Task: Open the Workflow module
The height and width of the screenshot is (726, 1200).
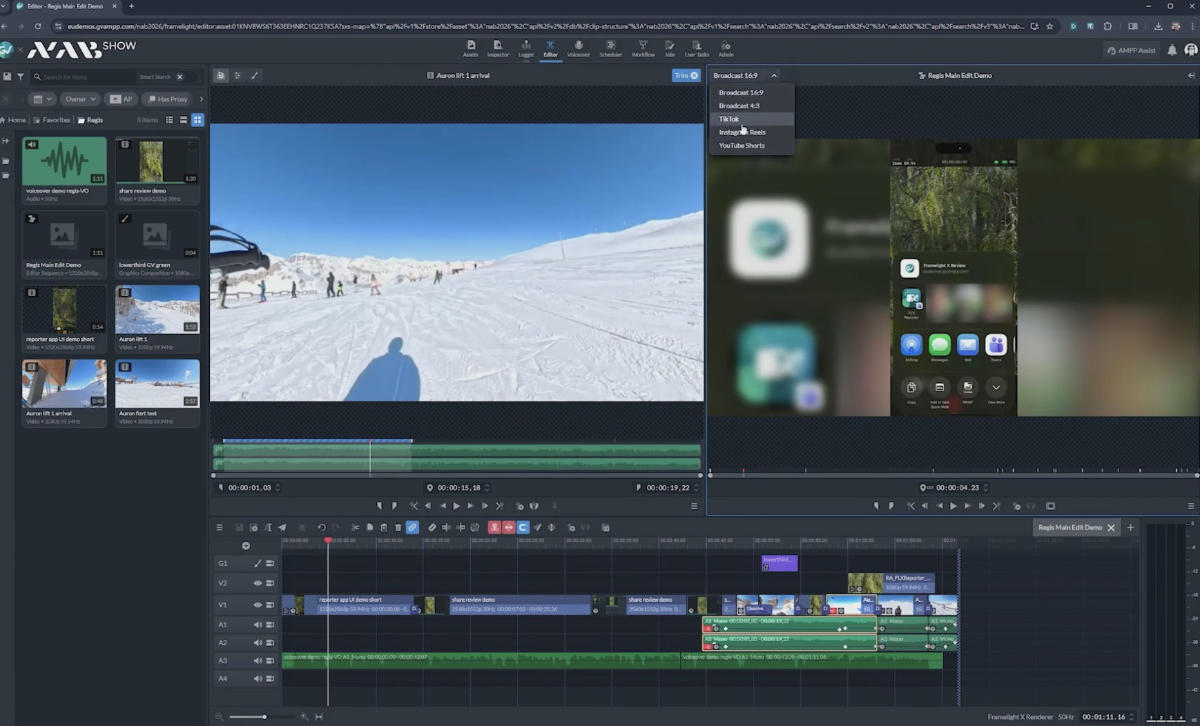Action: pos(643,48)
